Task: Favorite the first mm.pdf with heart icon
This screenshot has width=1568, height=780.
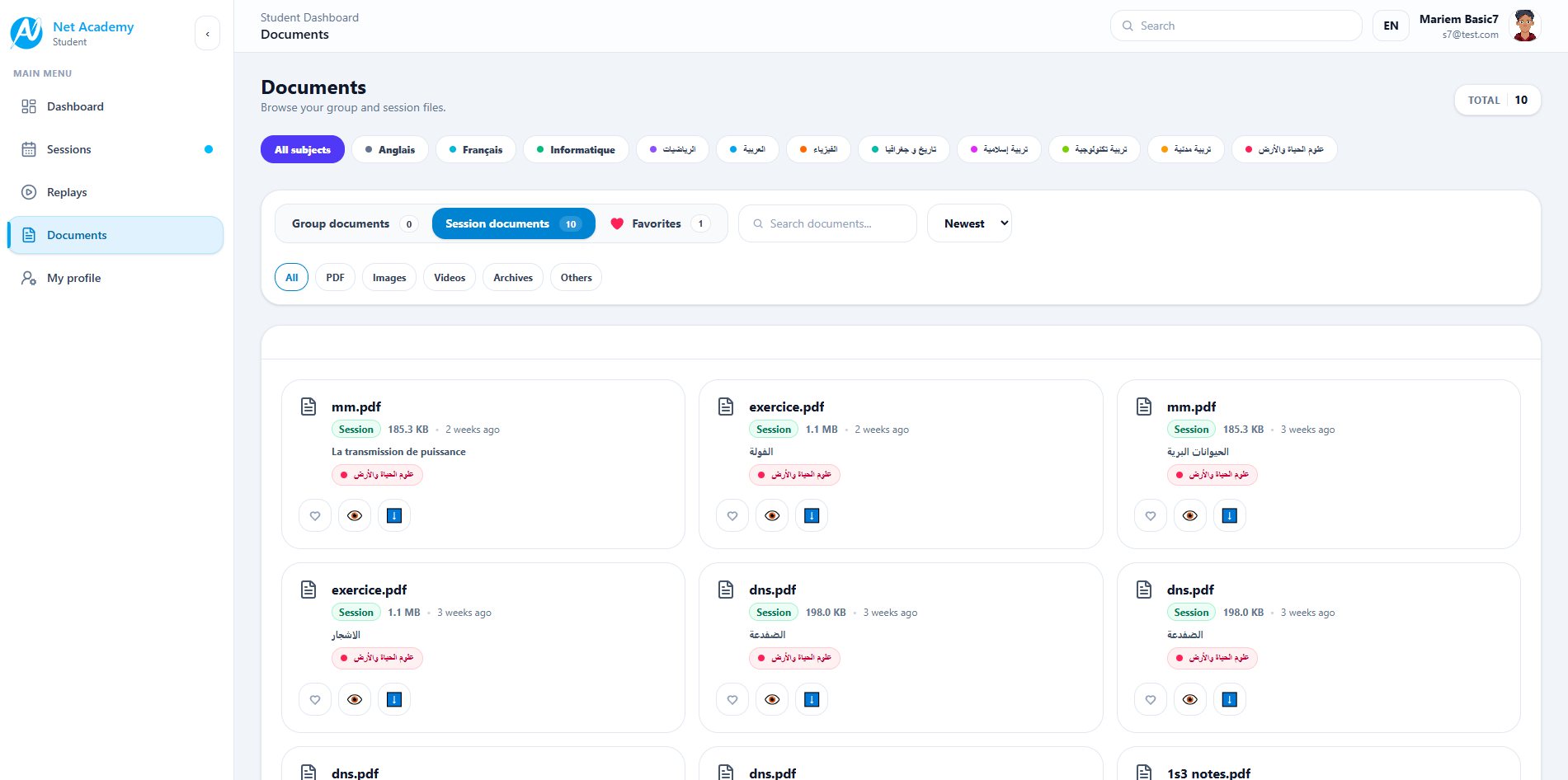Action: (315, 516)
